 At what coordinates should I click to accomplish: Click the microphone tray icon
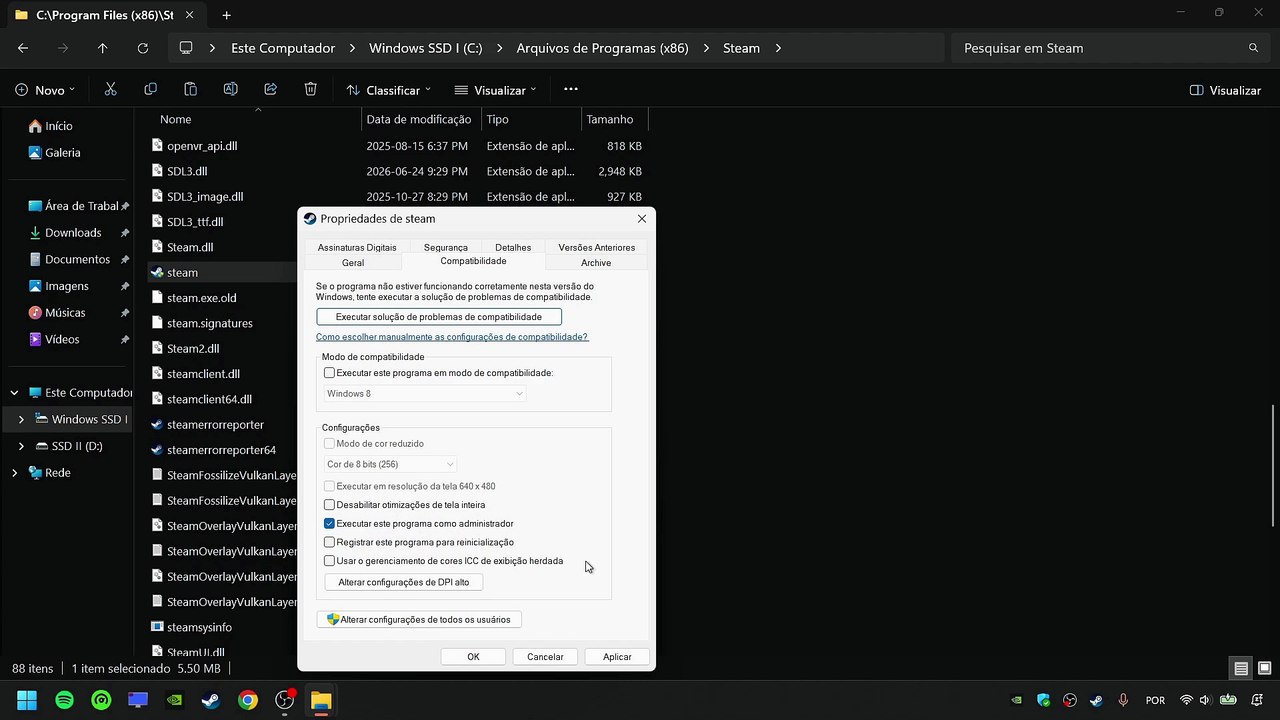(x=1123, y=700)
